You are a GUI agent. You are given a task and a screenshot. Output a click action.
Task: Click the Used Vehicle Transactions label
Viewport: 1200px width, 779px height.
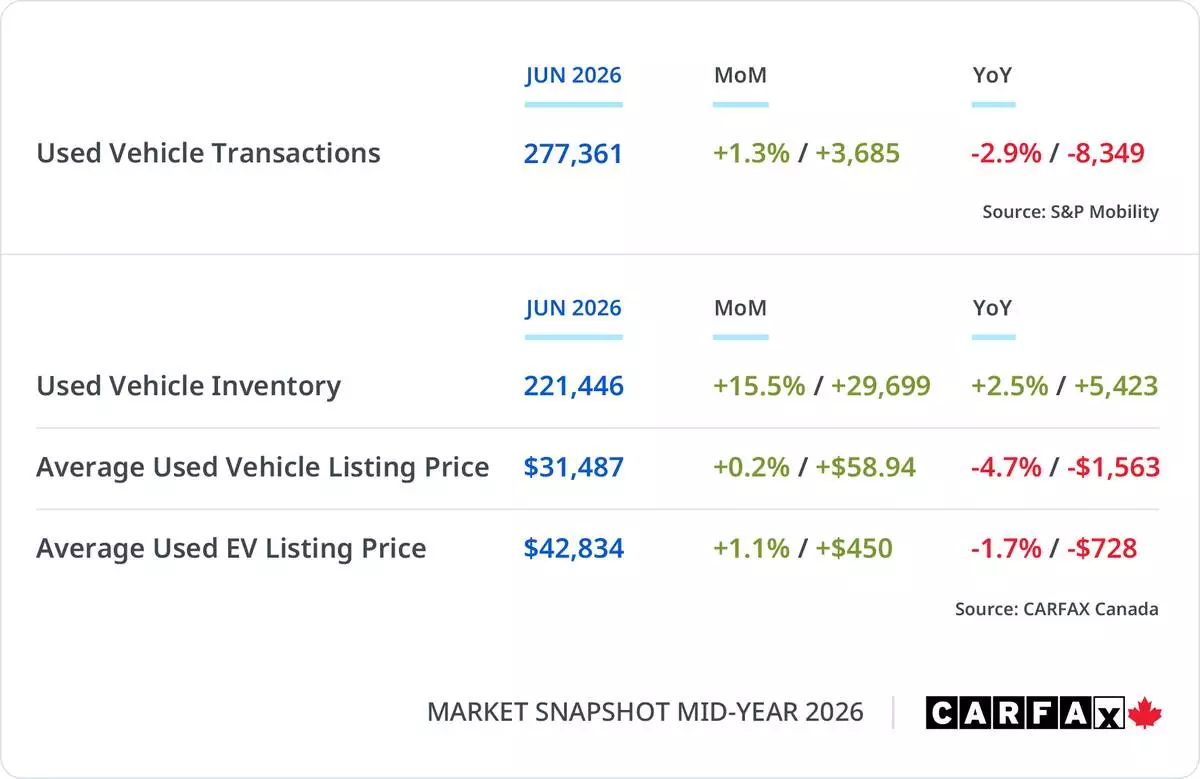pyautogui.click(x=209, y=153)
